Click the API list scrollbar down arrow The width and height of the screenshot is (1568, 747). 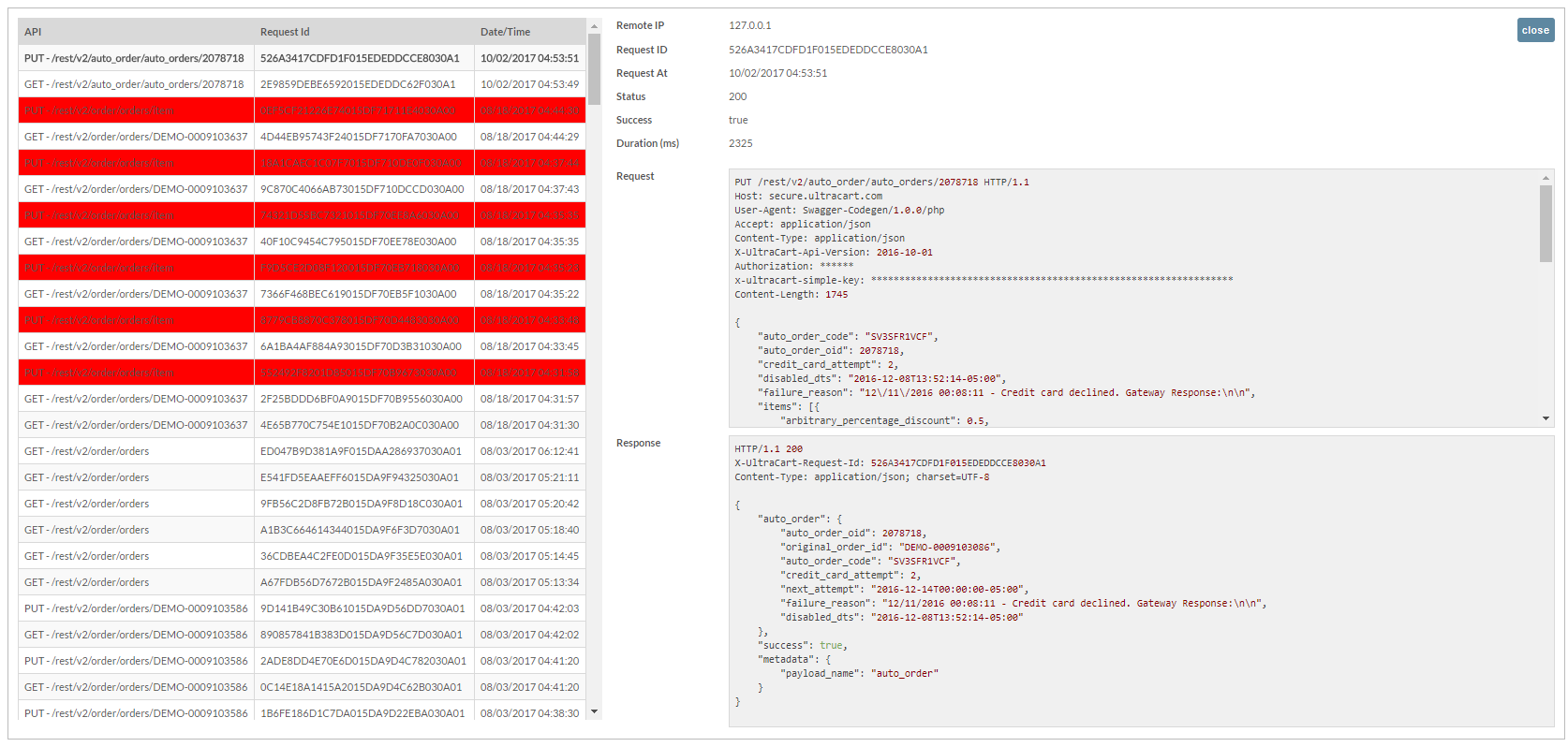point(594,711)
